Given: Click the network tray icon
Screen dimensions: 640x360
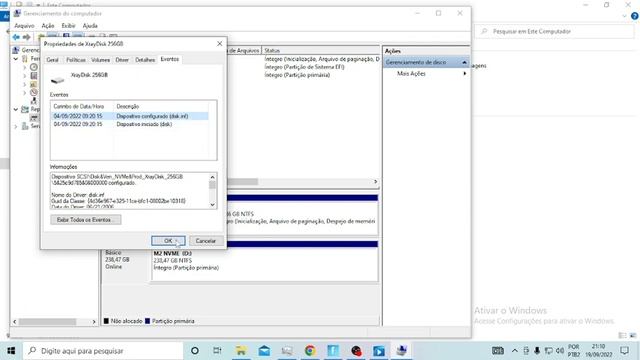Looking at the screenshot, I should pos(549,351).
